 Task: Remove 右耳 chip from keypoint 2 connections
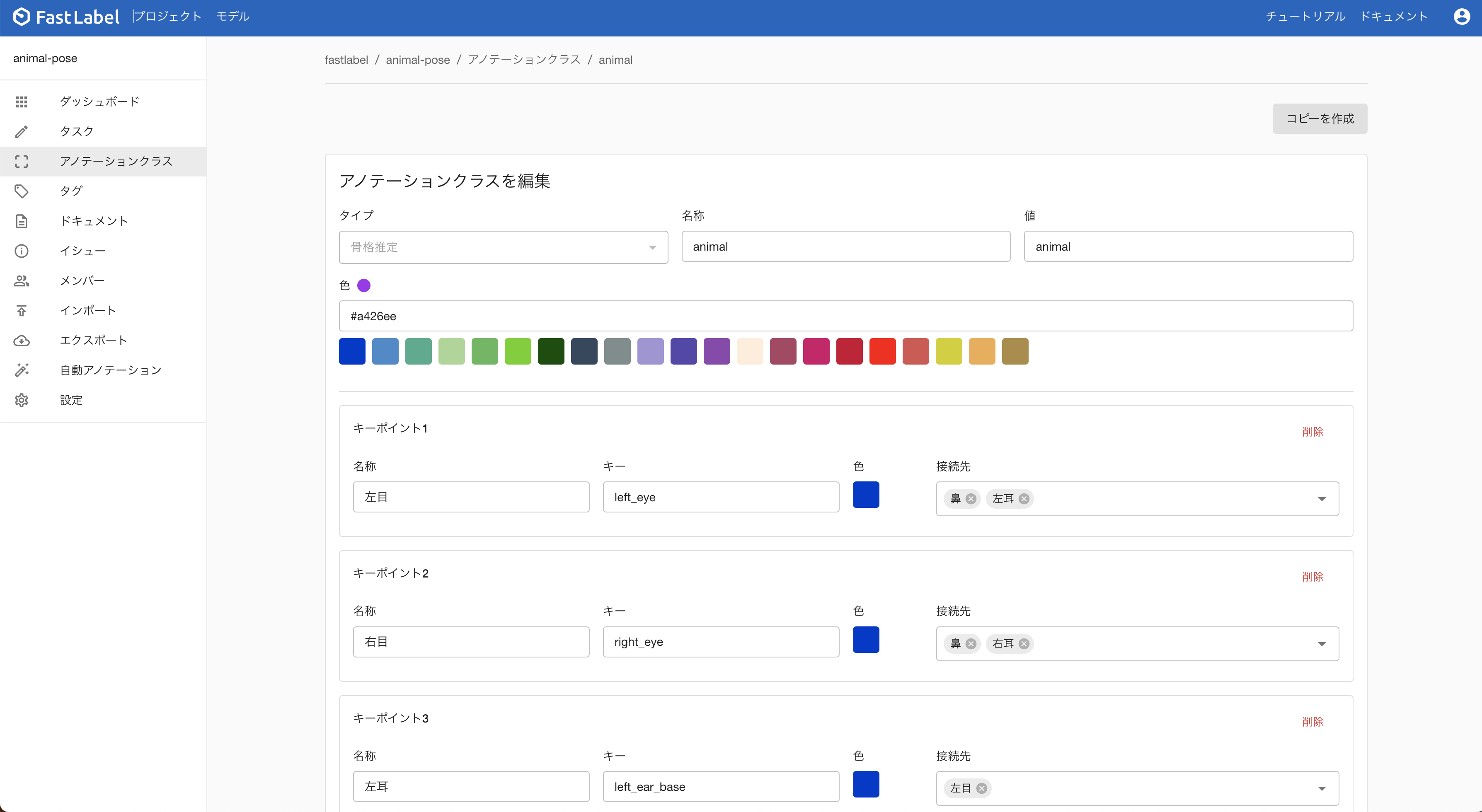1024,643
